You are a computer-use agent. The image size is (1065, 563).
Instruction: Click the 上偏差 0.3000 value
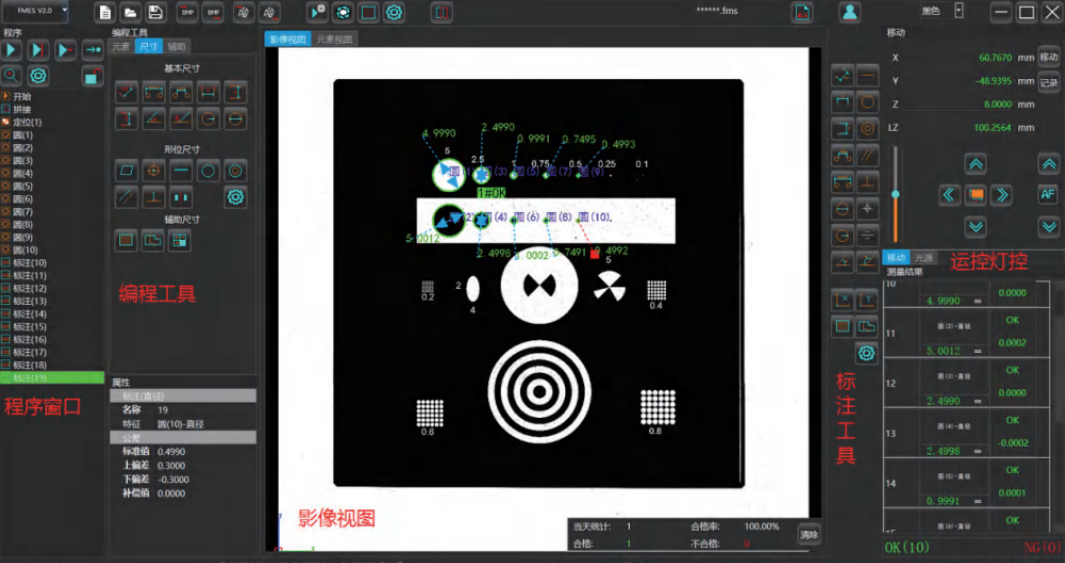173,466
